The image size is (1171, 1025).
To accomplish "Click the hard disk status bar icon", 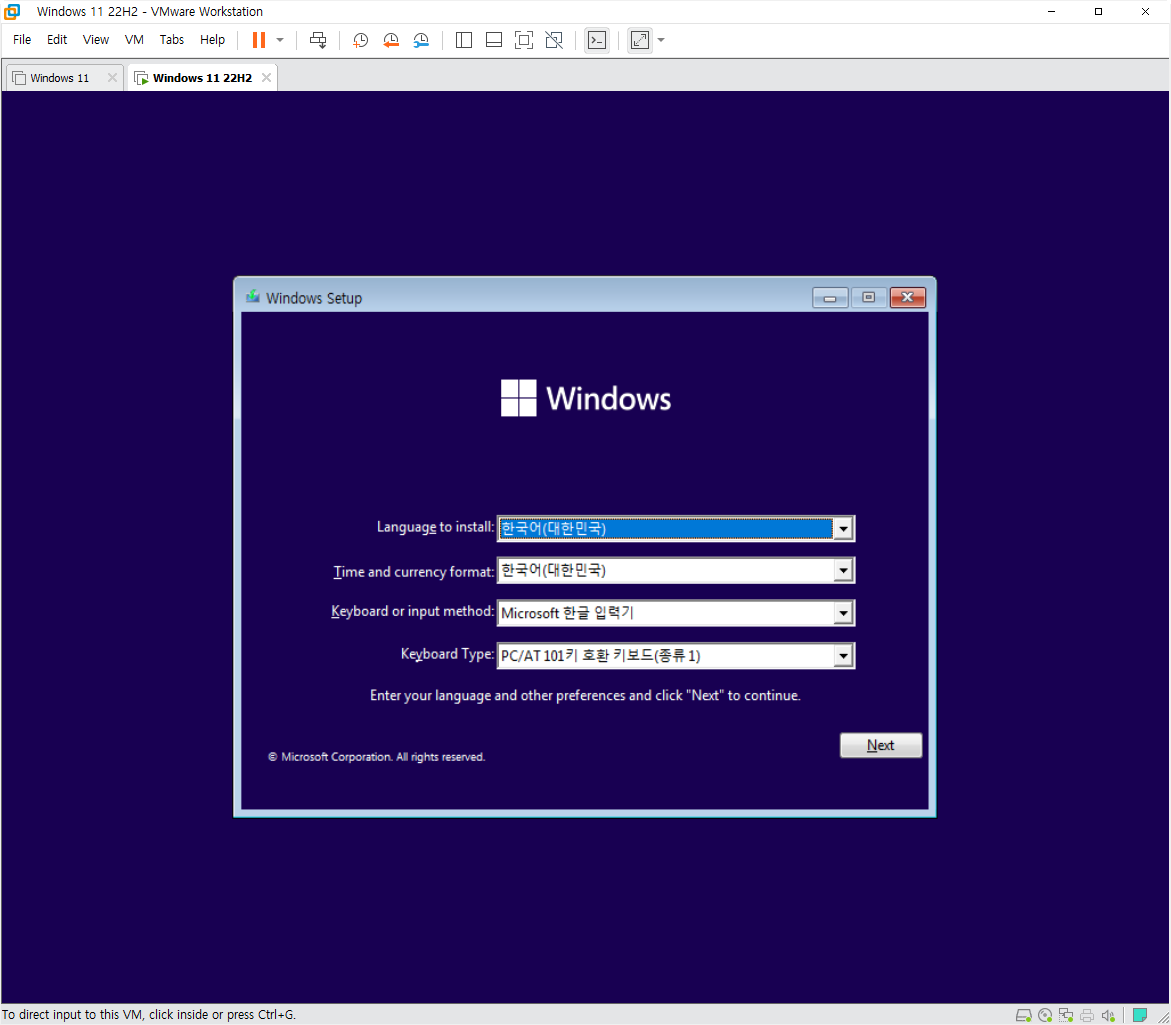I will pyautogui.click(x=1023, y=1015).
